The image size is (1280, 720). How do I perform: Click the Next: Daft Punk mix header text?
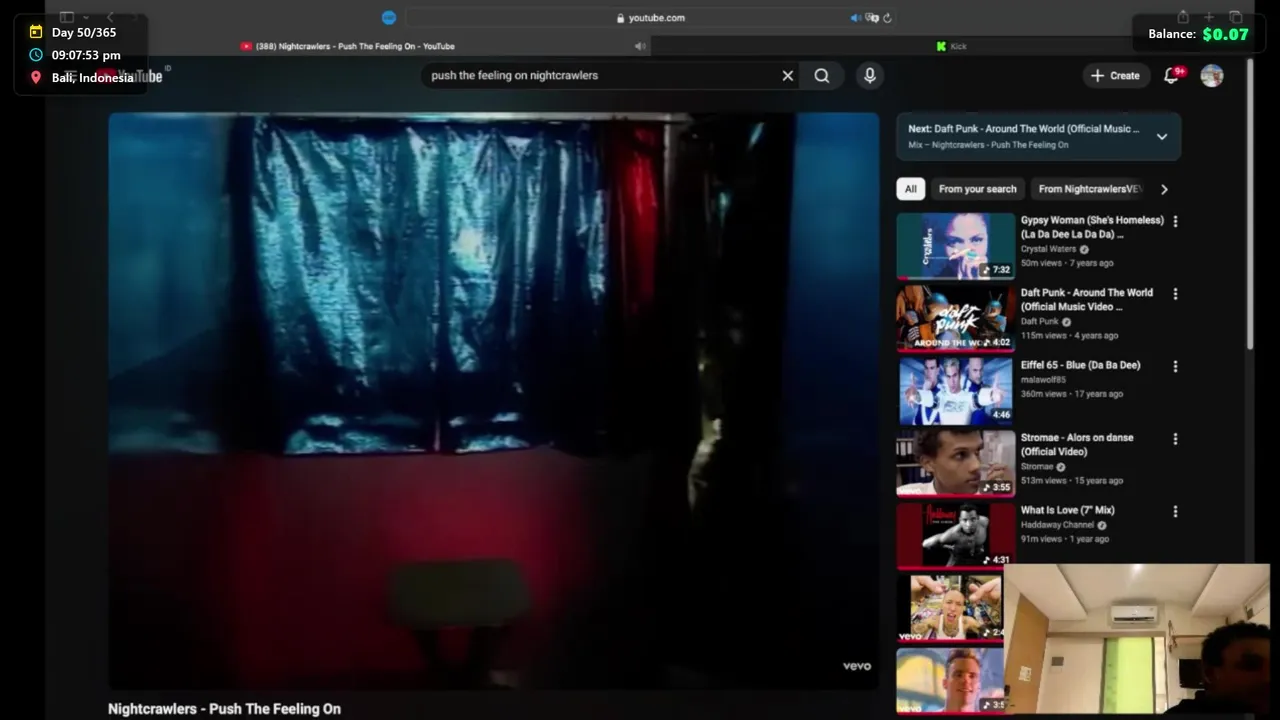tap(1023, 129)
